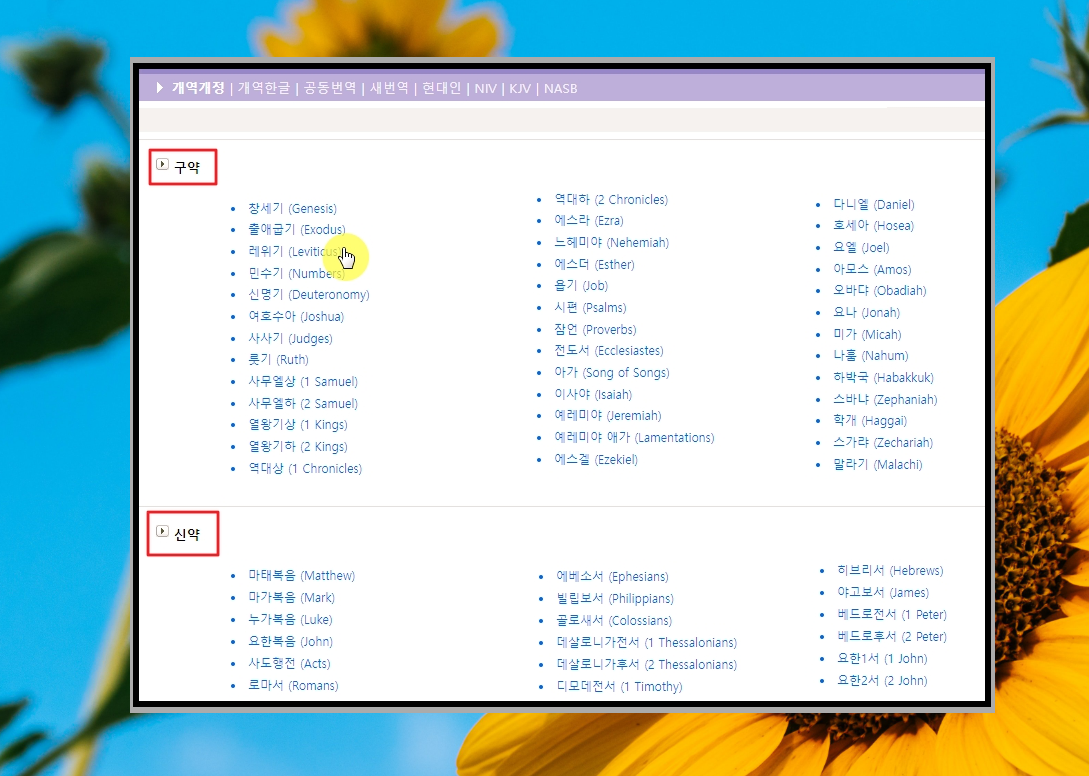This screenshot has width=1089, height=776.
Task: Open 요엘 (Joel)
Action: pyautogui.click(x=861, y=247)
